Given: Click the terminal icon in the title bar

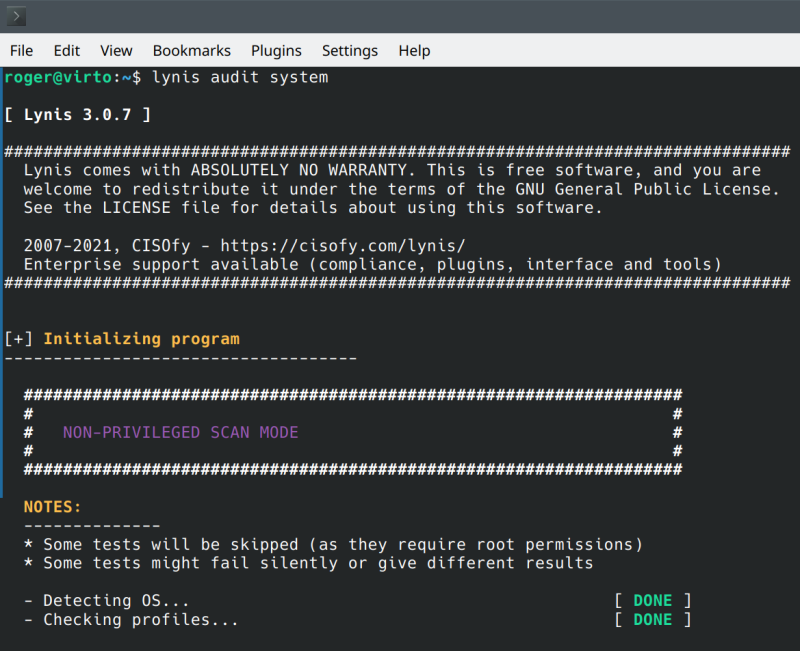Looking at the screenshot, I should coord(16,17).
